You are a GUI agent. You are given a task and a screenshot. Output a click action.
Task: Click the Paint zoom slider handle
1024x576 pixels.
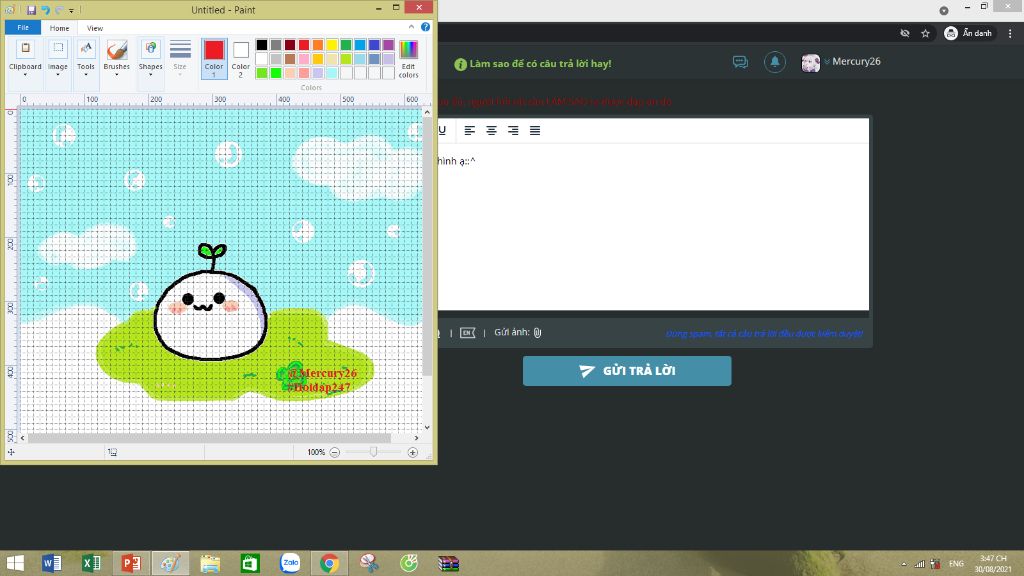click(x=374, y=452)
